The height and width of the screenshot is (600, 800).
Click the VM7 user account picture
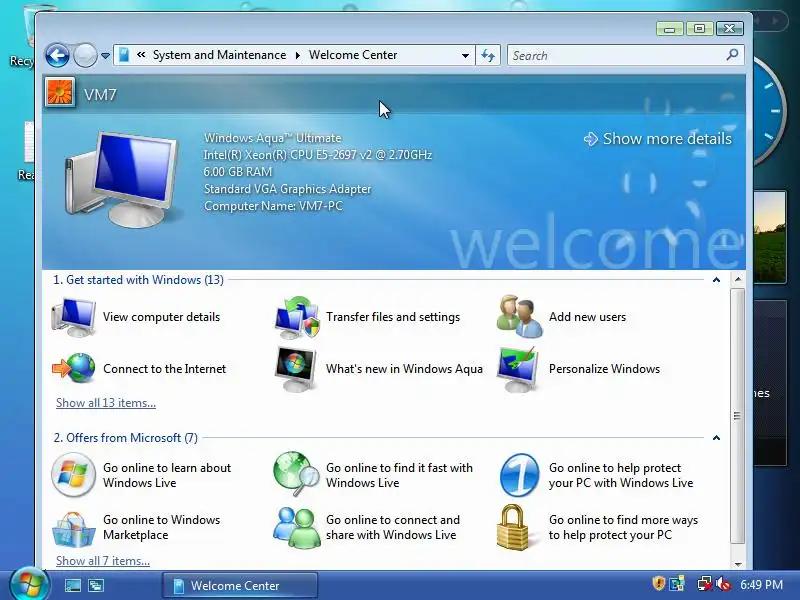pos(60,92)
